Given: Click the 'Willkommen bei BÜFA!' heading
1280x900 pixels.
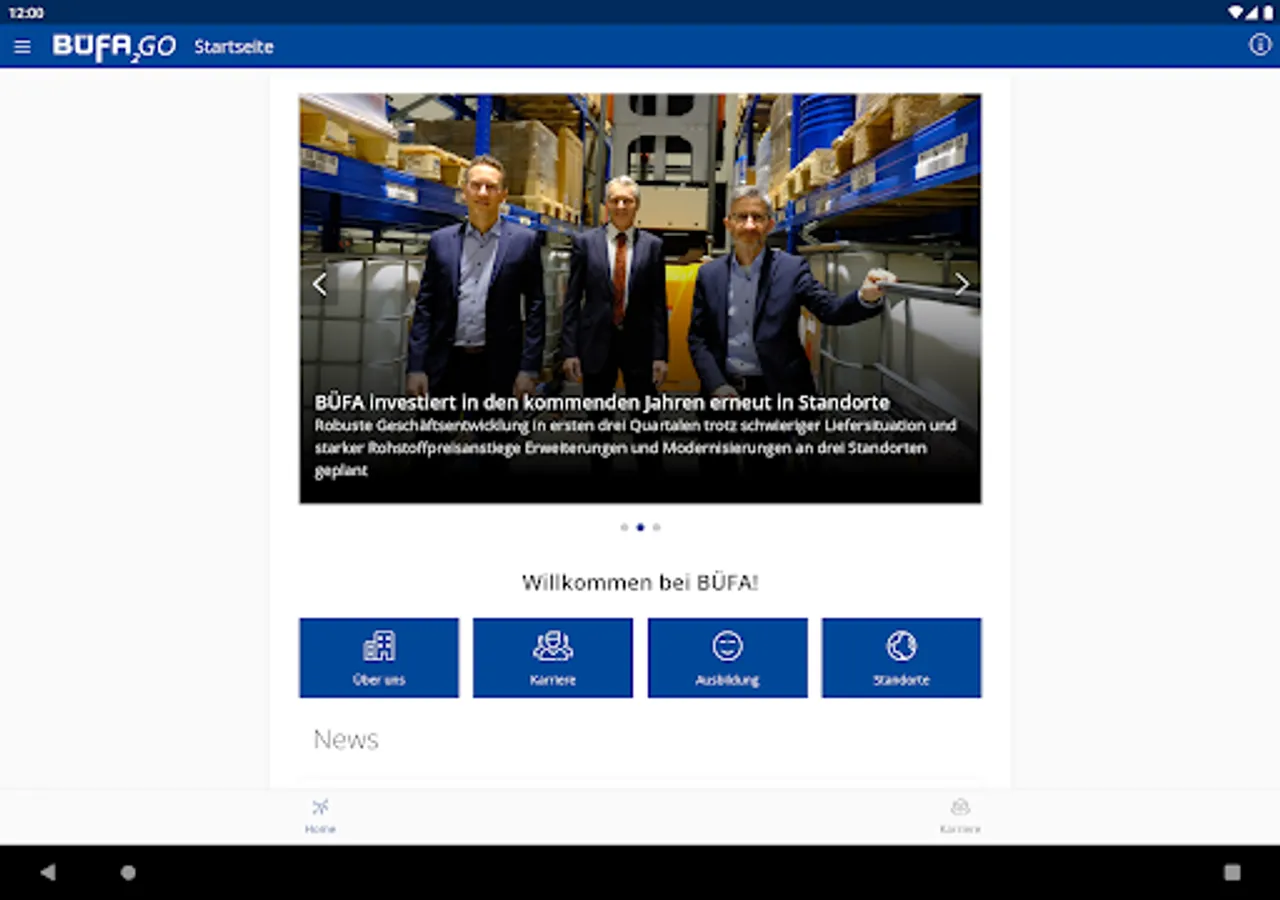Looking at the screenshot, I should [640, 582].
